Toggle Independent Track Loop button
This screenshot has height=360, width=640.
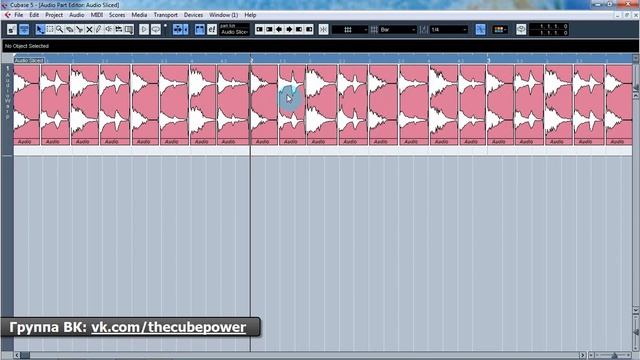[521, 29]
